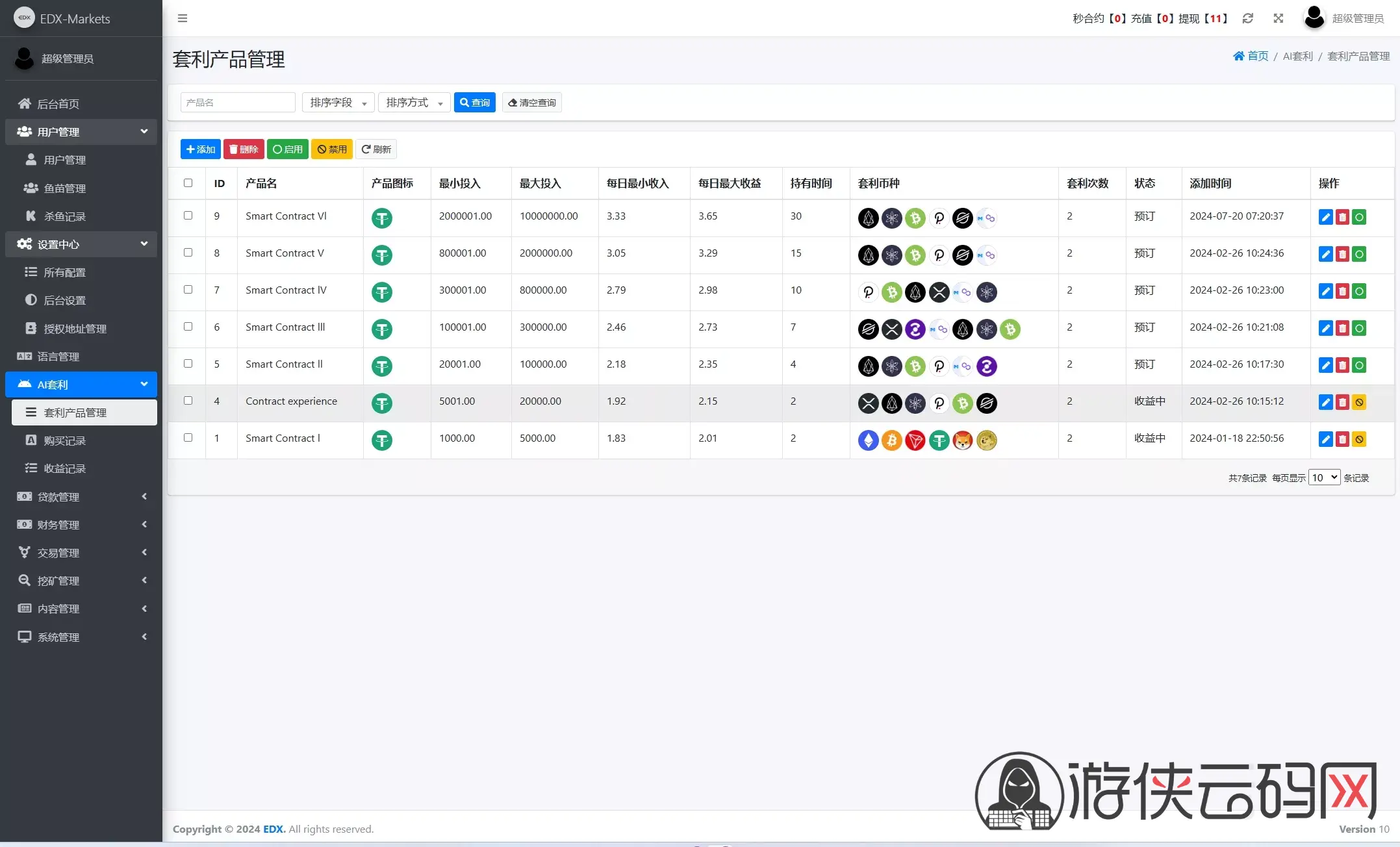Click green enable icon for Smart Contract VI
The image size is (1400, 847).
(1359, 217)
